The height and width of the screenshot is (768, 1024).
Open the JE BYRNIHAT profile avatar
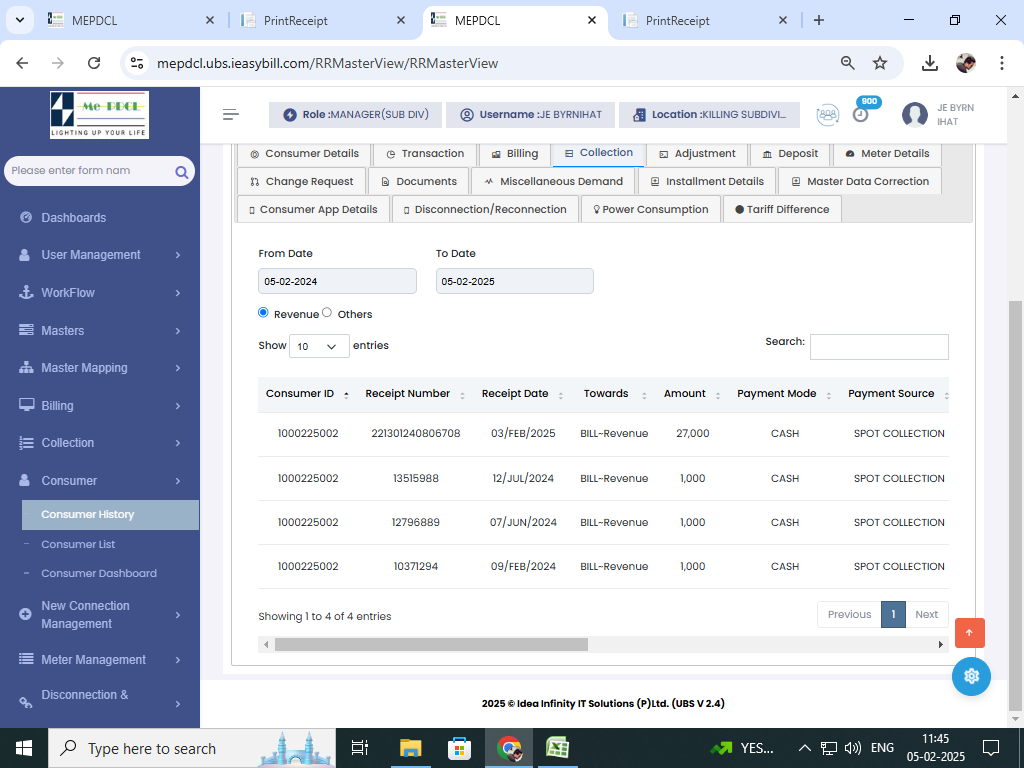tap(914, 114)
